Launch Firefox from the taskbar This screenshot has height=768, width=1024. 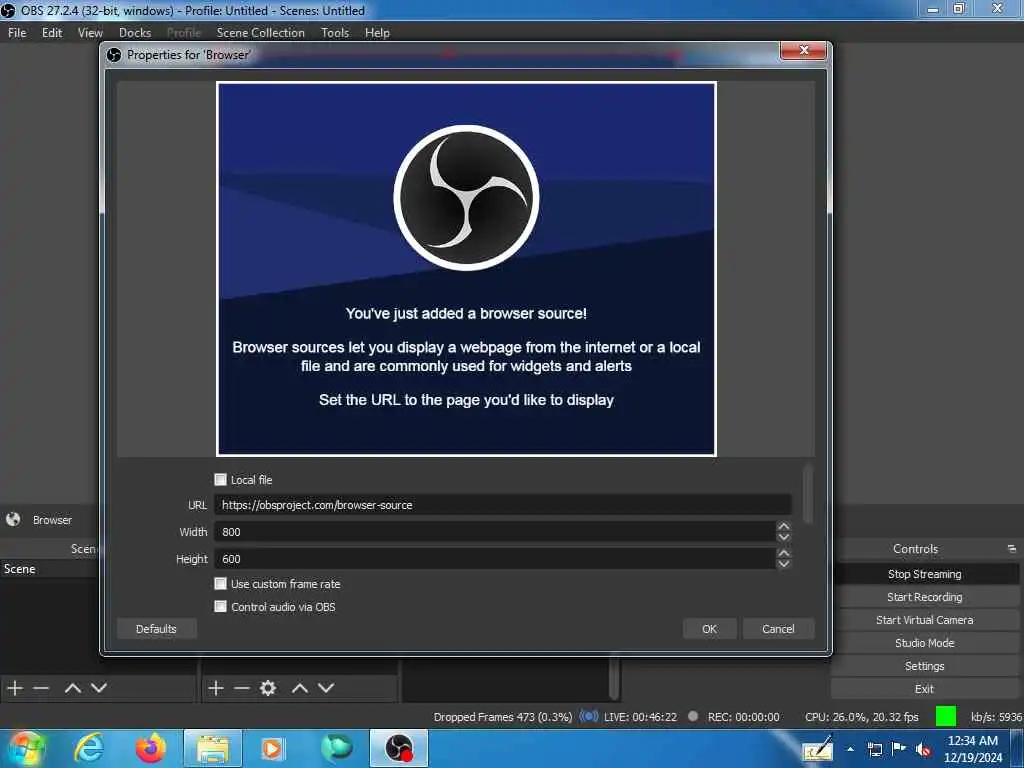coord(150,748)
